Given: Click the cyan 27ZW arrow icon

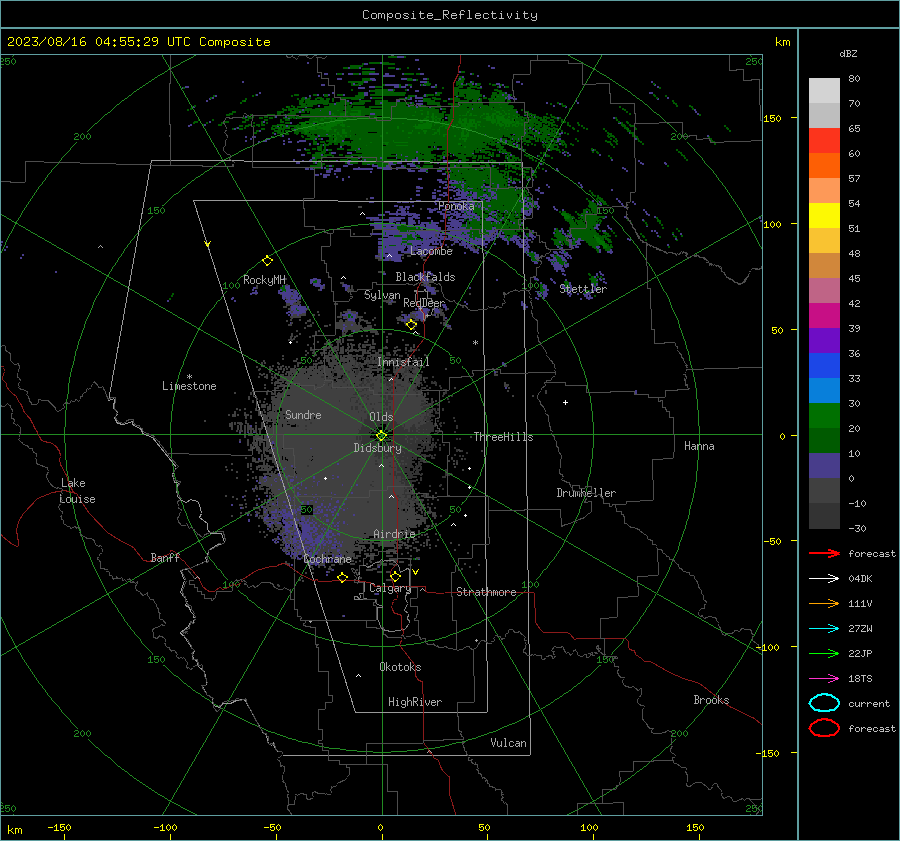Looking at the screenshot, I should (824, 629).
